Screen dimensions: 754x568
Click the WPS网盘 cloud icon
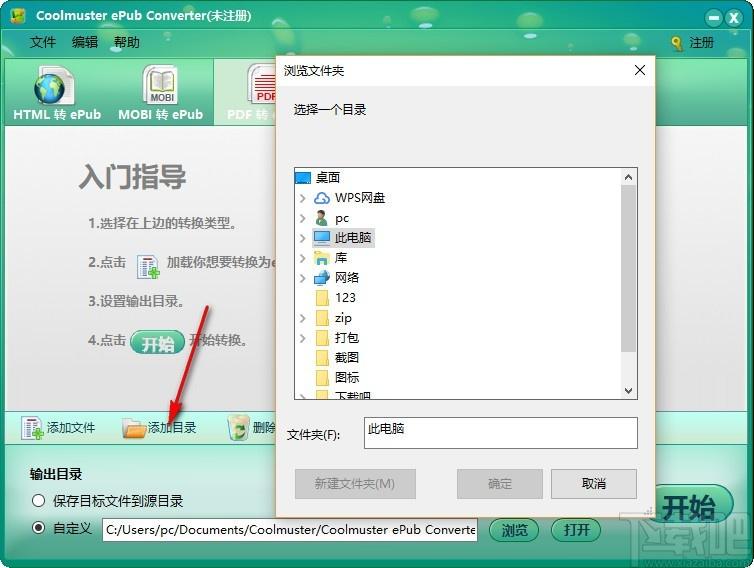pyautogui.click(x=322, y=198)
